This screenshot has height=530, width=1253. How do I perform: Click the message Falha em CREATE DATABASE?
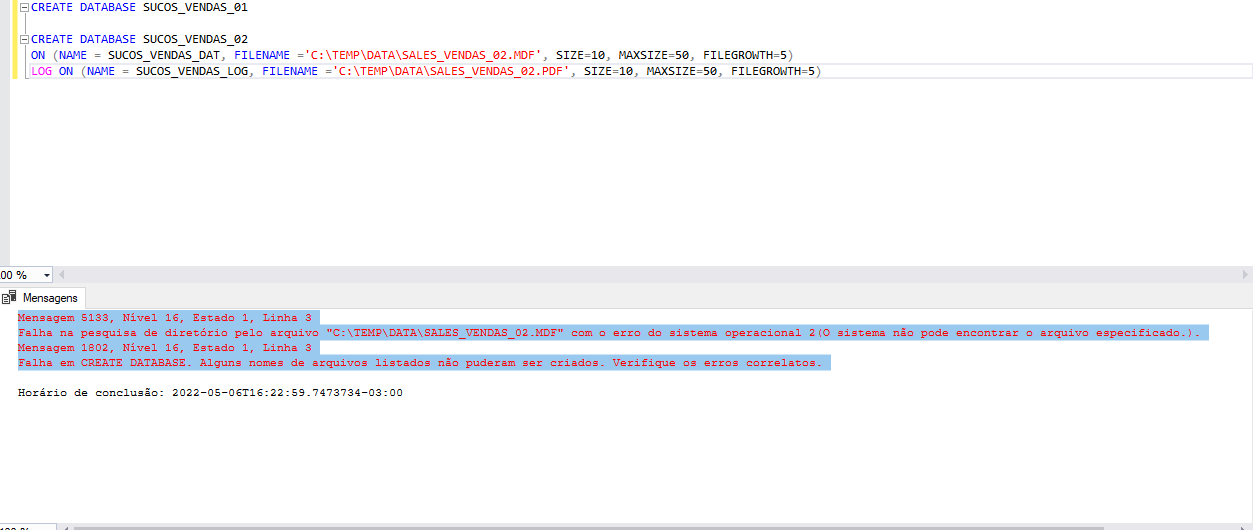[420, 362]
